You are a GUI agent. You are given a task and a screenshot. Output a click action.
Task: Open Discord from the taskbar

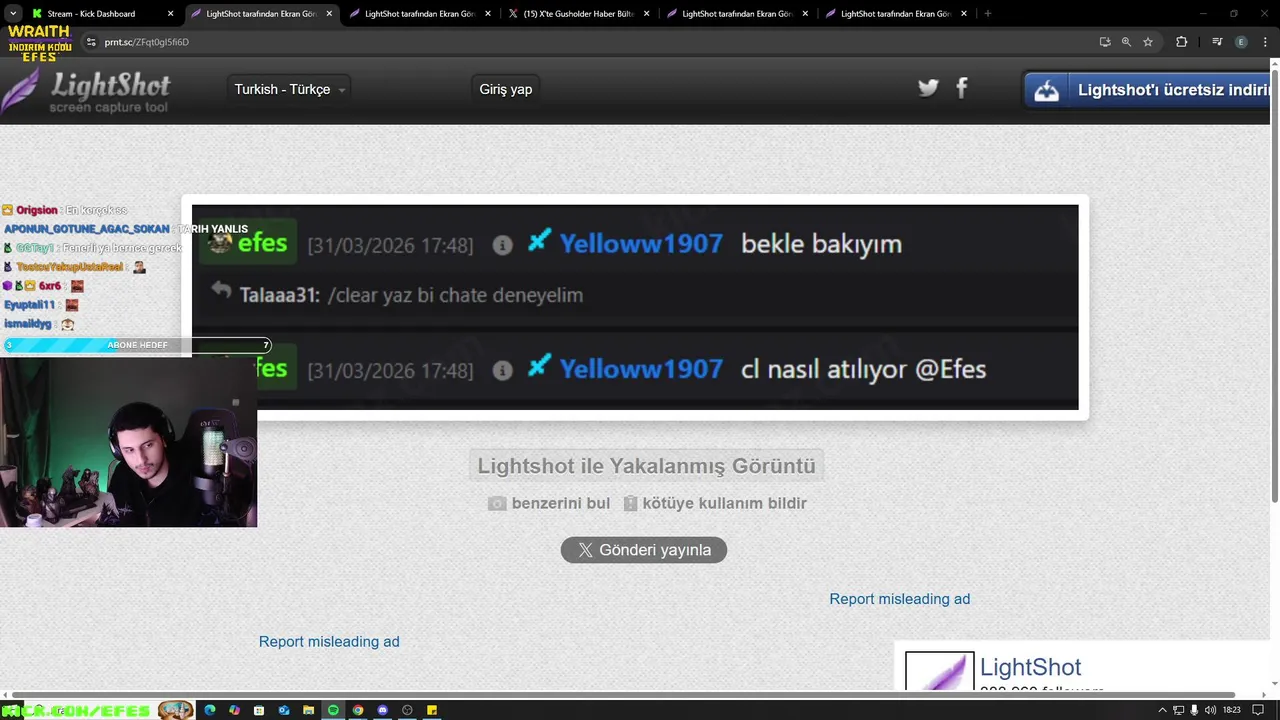[382, 710]
